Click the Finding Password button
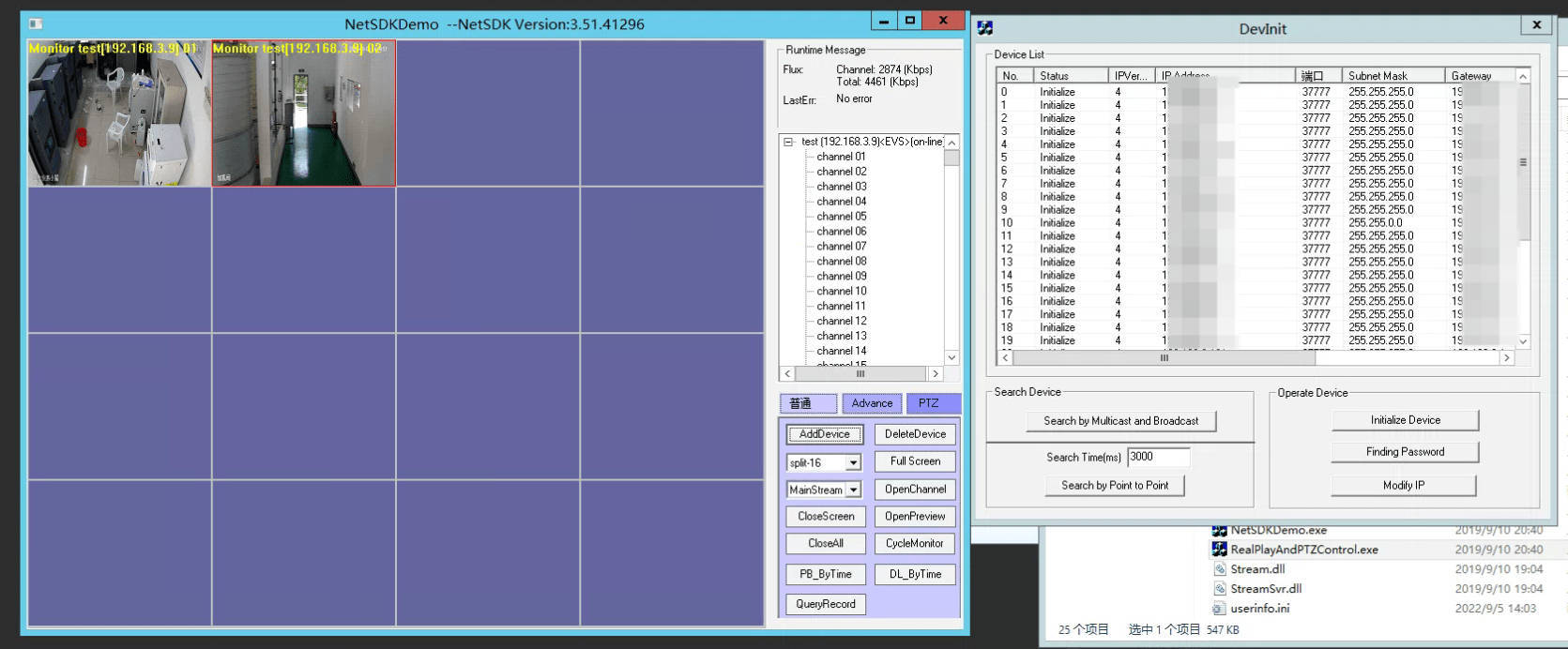The image size is (1568, 649). [1405, 452]
